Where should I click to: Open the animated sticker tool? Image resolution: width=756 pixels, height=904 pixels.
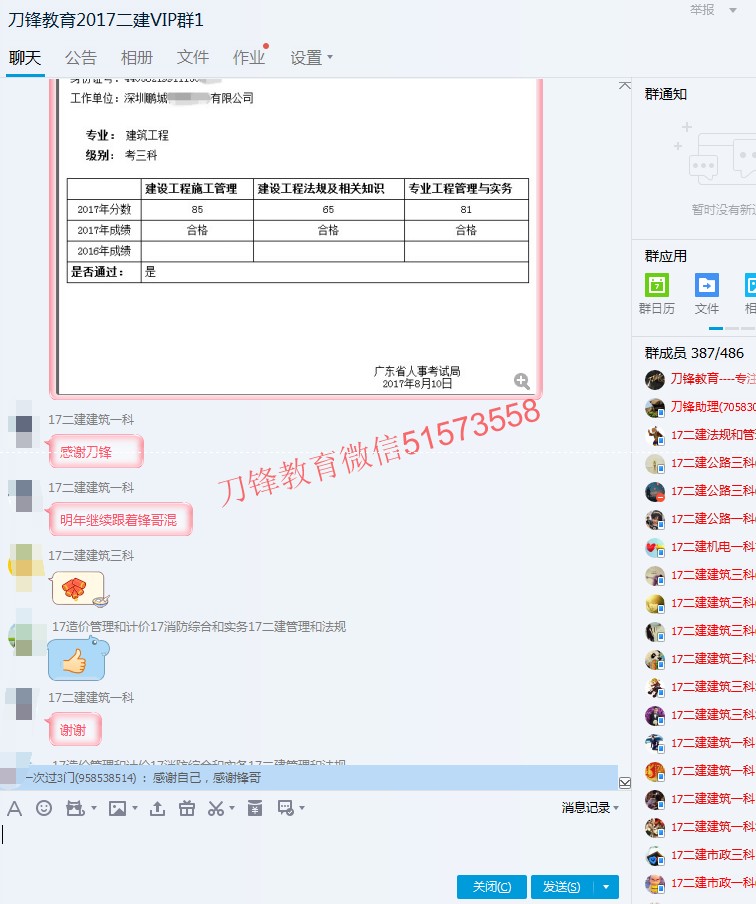[x=75, y=808]
